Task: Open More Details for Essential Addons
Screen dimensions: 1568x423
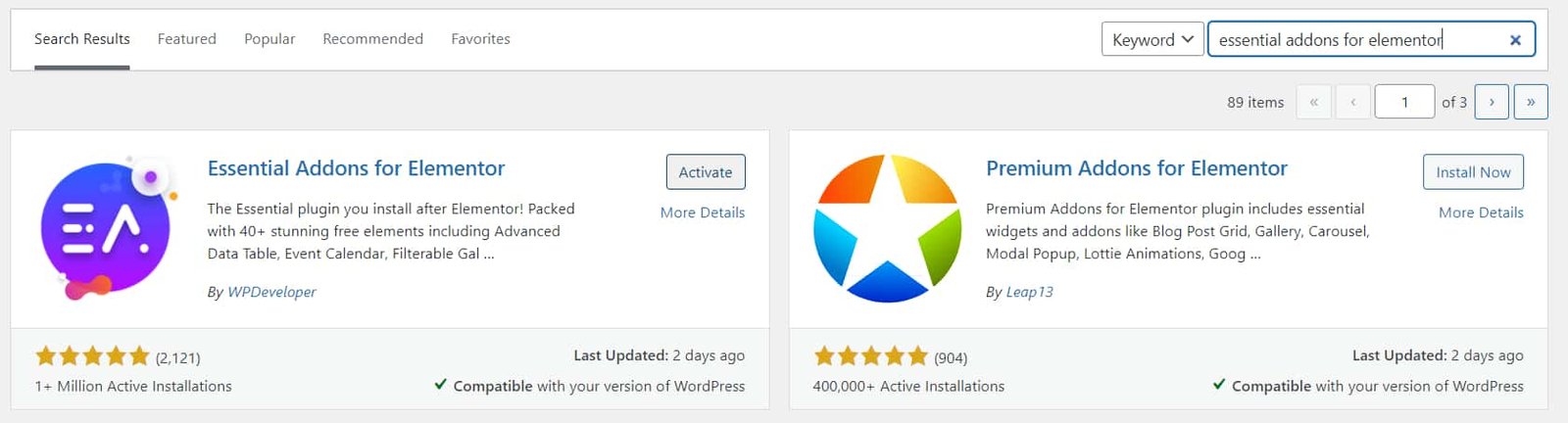Action: (703, 212)
